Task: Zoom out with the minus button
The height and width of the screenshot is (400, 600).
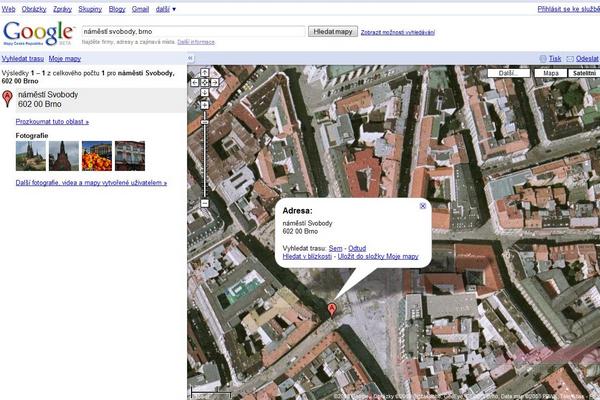Action: click(x=204, y=203)
